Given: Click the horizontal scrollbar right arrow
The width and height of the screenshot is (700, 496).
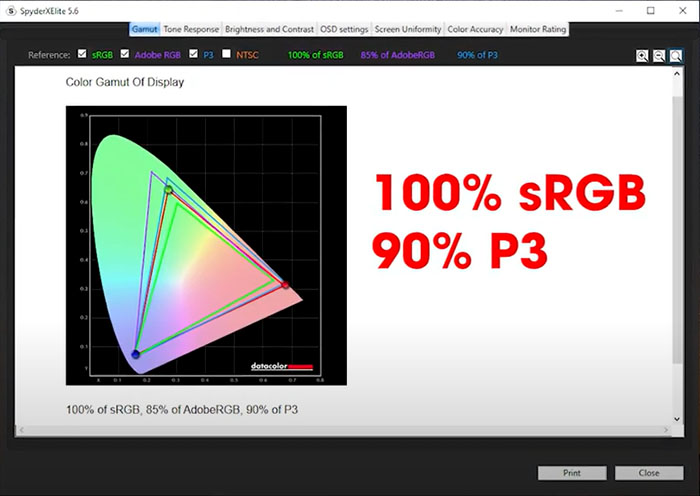Looking at the screenshot, I should (666, 430).
